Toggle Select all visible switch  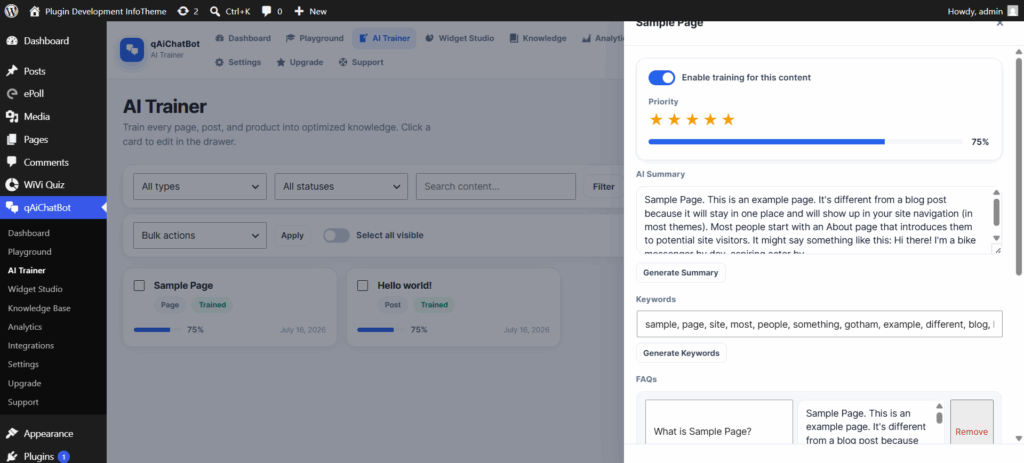click(336, 236)
